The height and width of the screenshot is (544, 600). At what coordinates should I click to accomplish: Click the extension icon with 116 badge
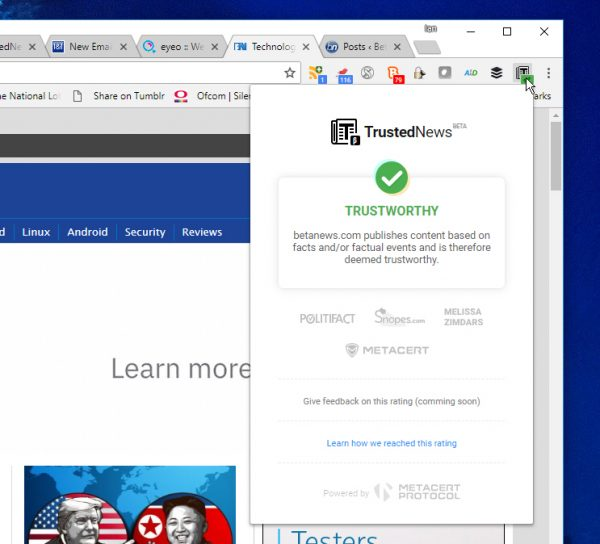(x=343, y=73)
